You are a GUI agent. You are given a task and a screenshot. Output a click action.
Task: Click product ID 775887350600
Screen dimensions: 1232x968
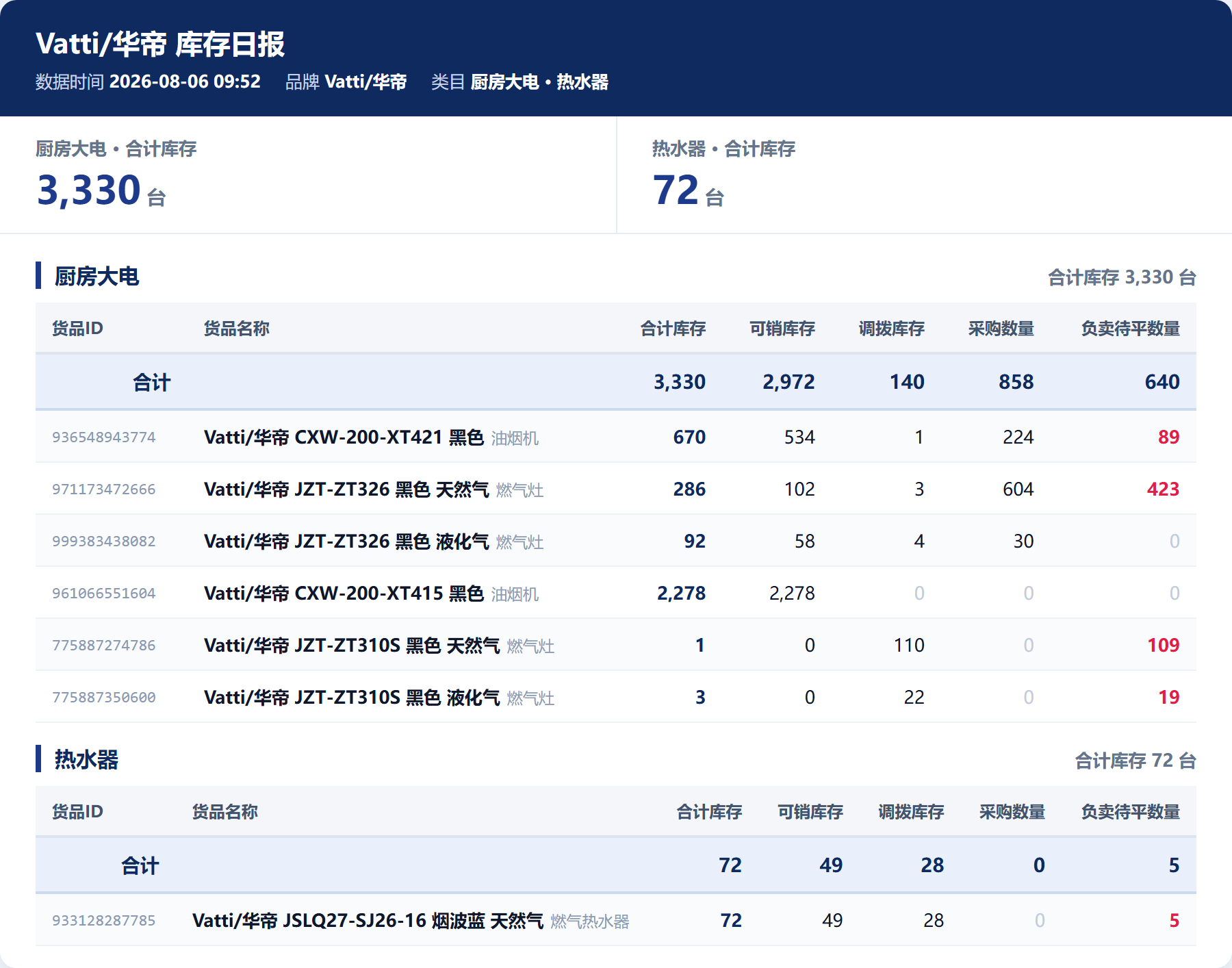coord(104,697)
